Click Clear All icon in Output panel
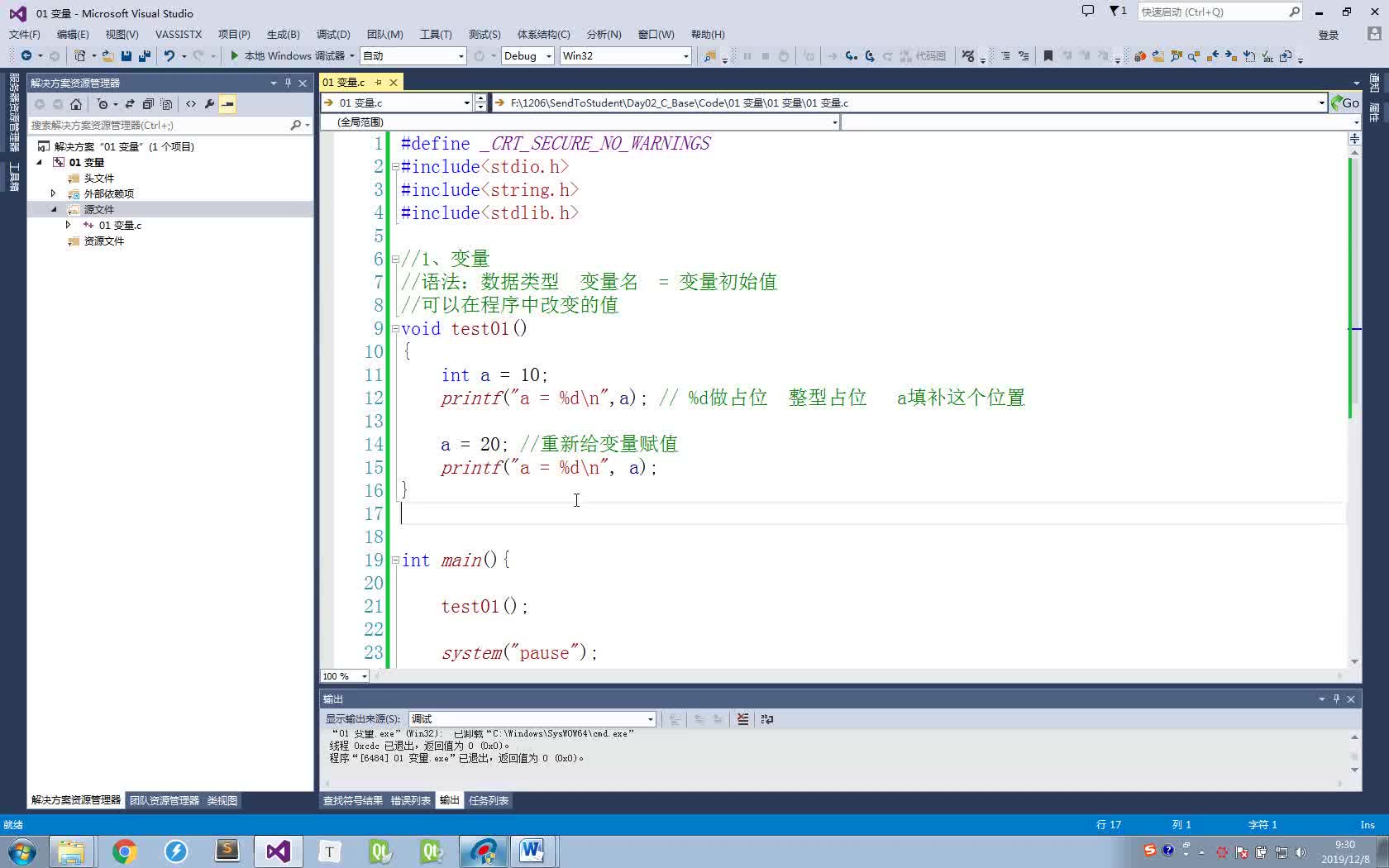Viewport: 1389px width, 868px height. 742,719
